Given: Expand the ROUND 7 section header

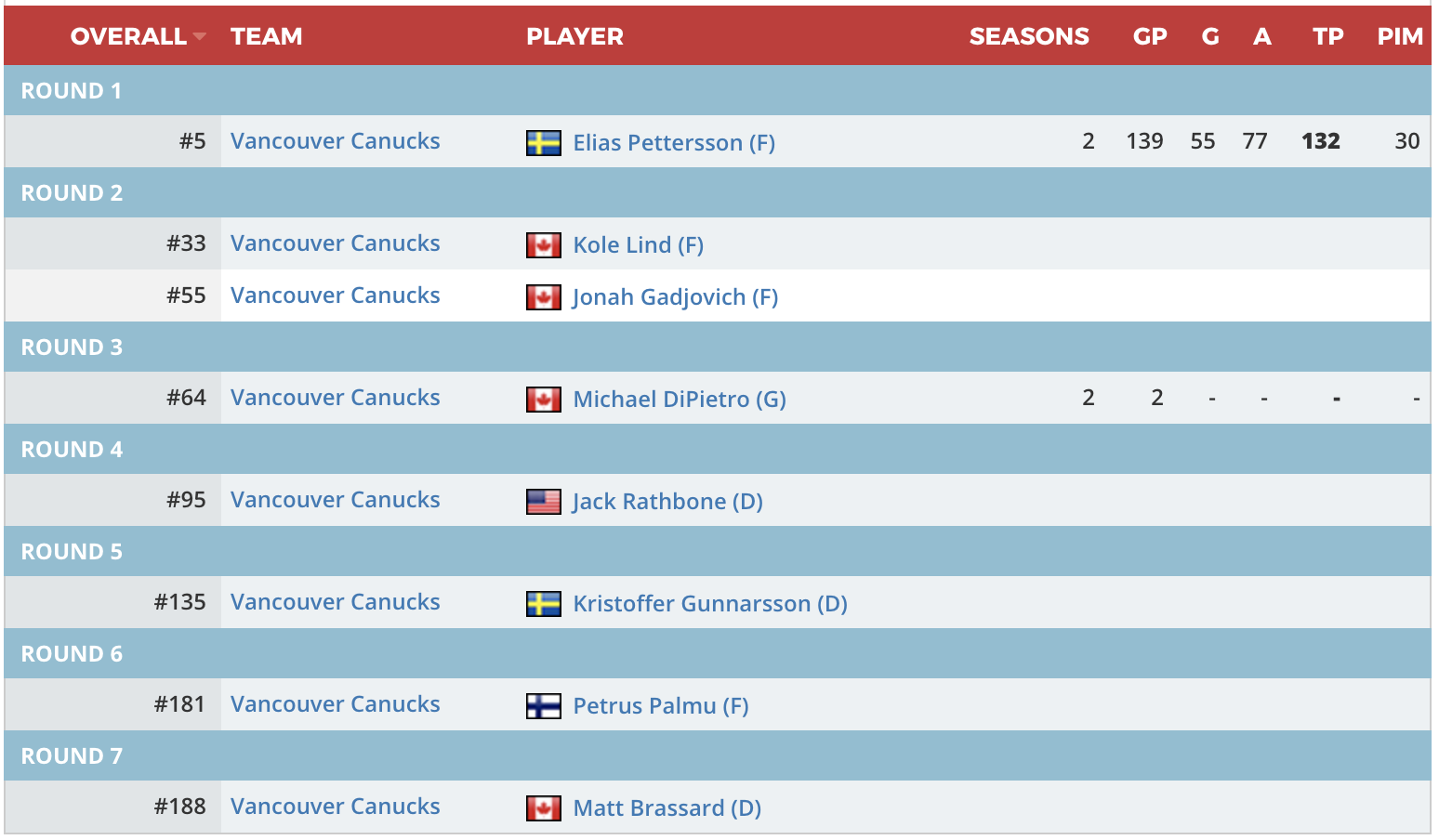Looking at the screenshot, I should [x=72, y=755].
